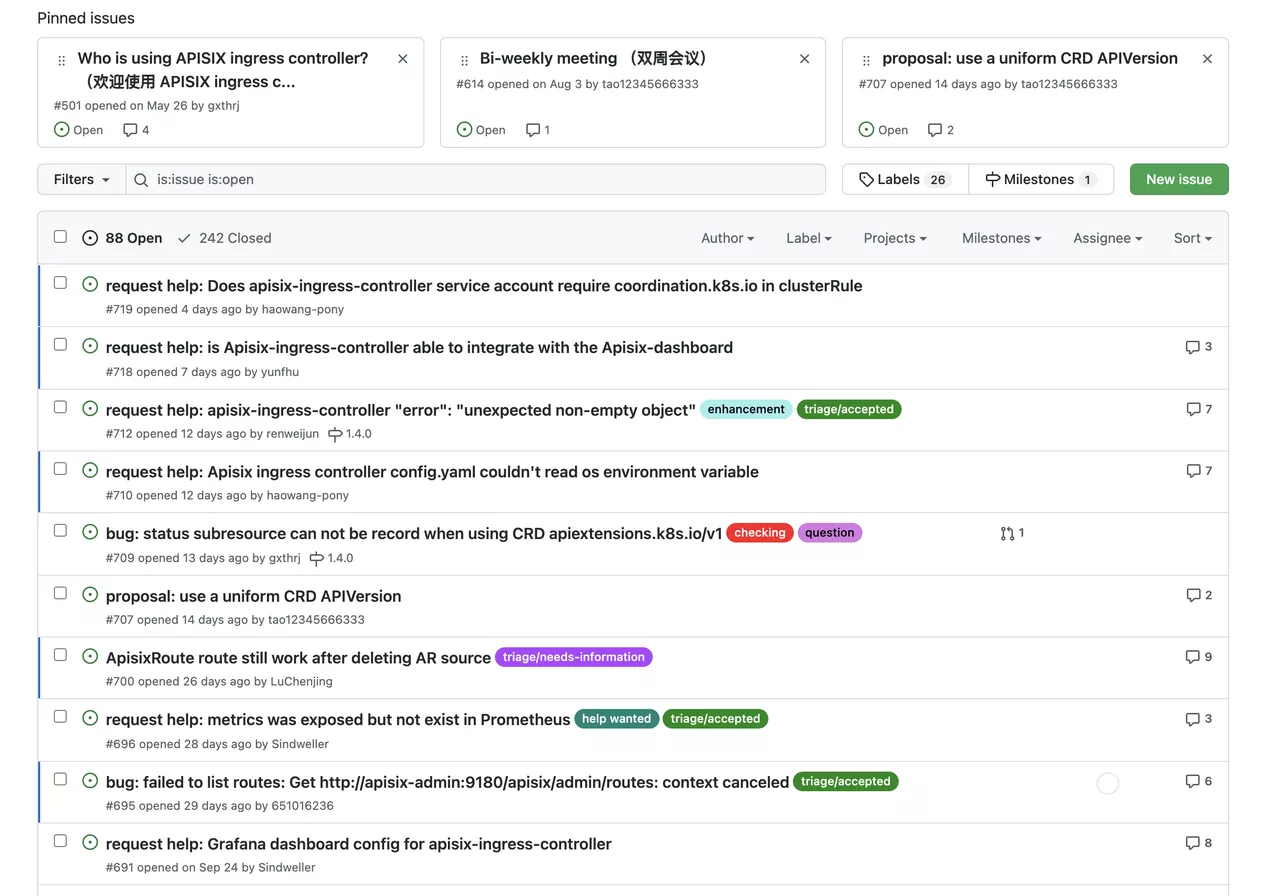This screenshot has height=896, width=1280.
Task: Select checkbox for issue #707
Action: point(60,593)
